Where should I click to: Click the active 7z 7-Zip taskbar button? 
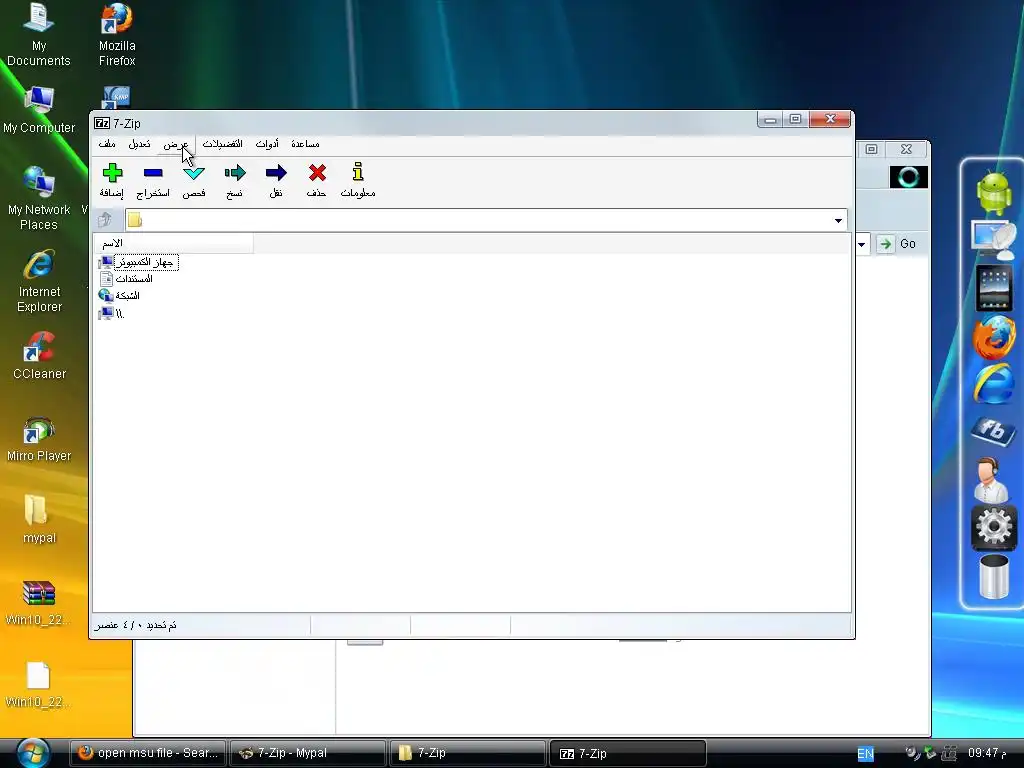(628, 754)
